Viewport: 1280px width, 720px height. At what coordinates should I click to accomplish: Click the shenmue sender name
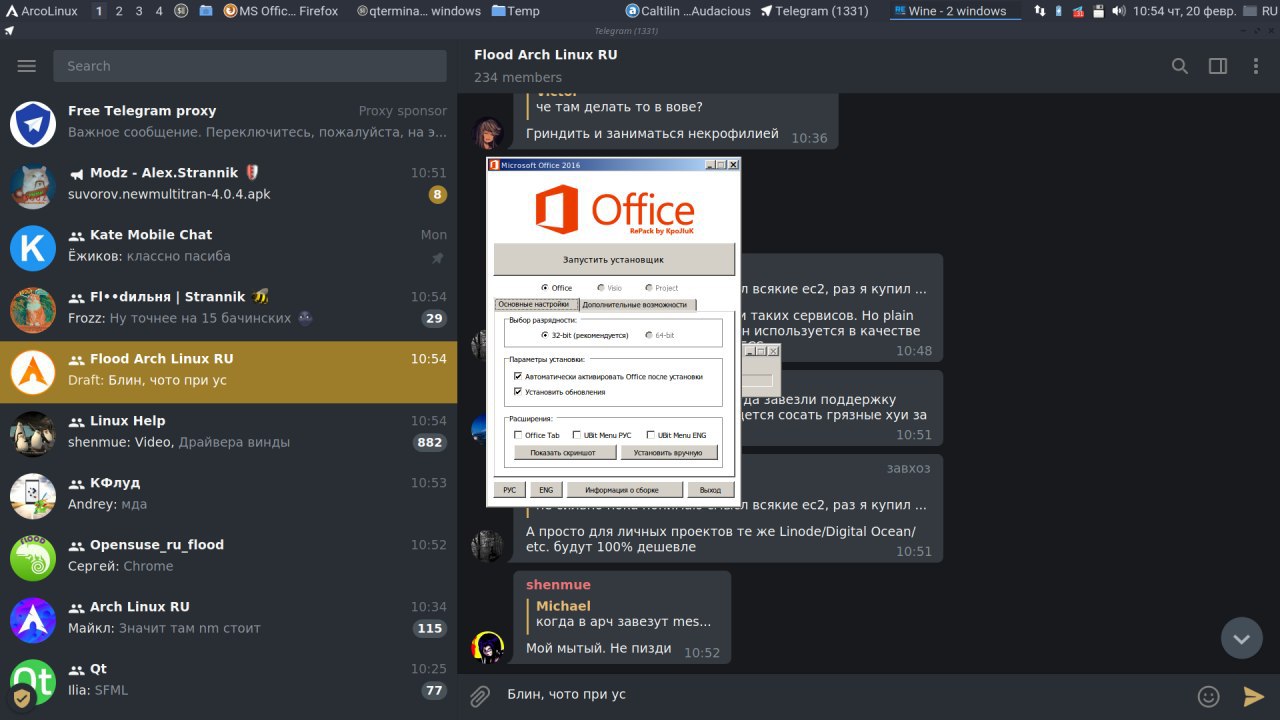pos(558,585)
